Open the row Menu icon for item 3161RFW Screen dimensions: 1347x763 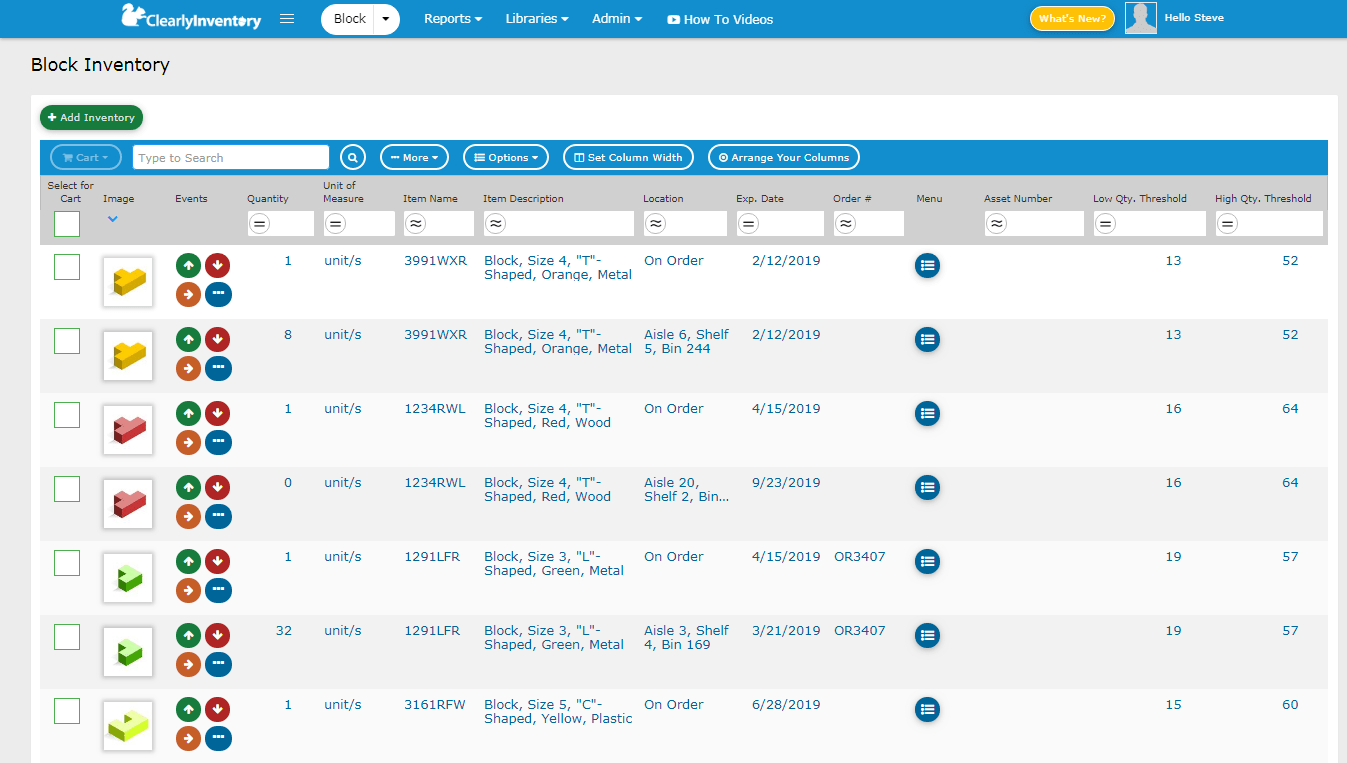coord(927,709)
